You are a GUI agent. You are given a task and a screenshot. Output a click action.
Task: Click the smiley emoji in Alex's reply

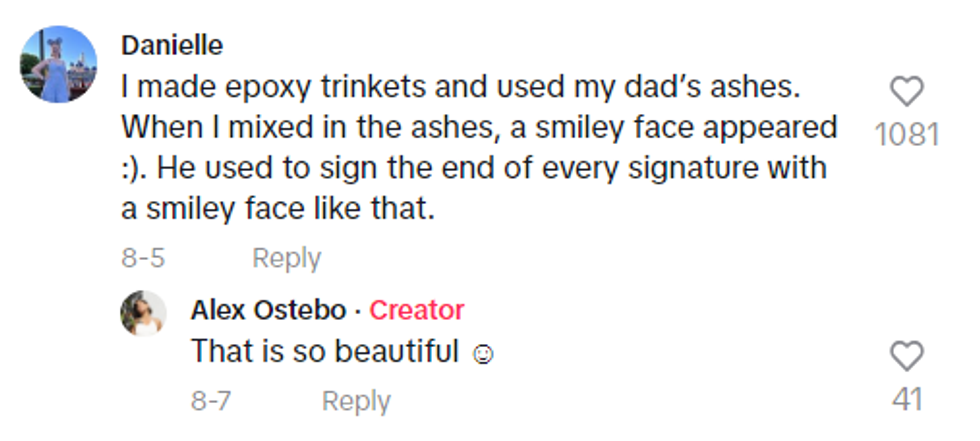483,353
